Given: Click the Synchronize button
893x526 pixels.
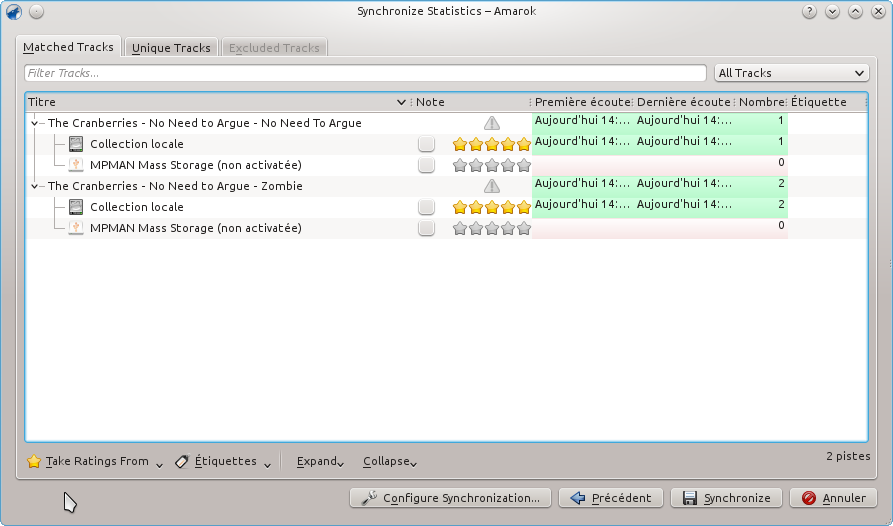Looking at the screenshot, I should point(727,498).
